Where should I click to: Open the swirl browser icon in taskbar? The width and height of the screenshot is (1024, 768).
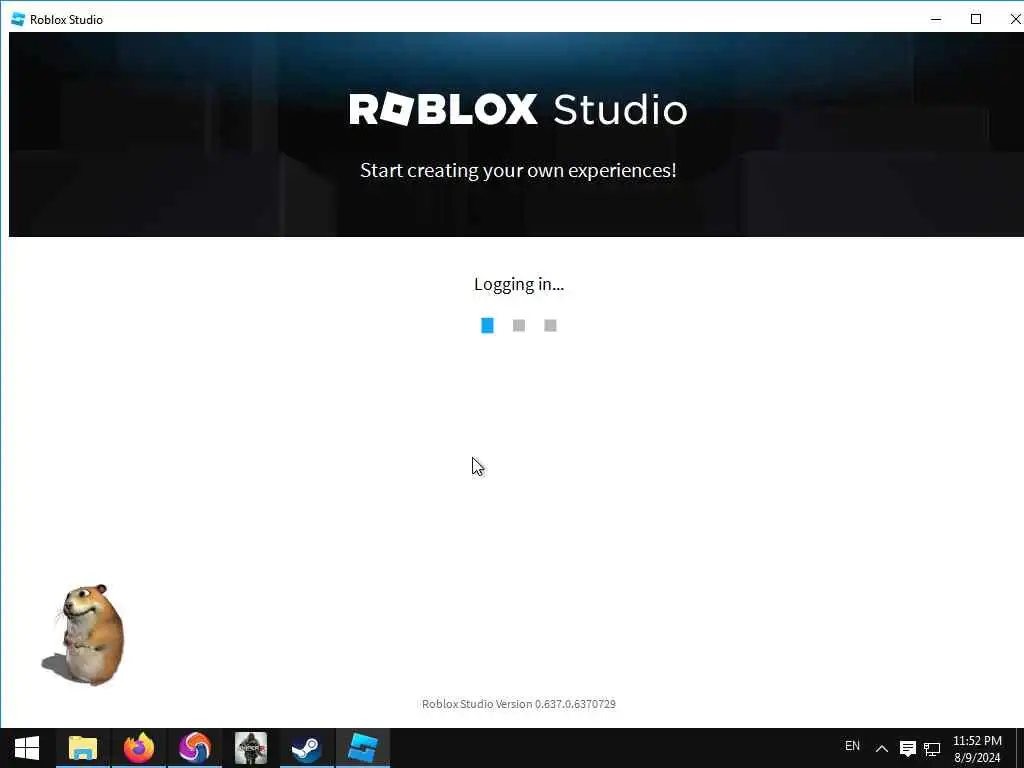point(195,748)
